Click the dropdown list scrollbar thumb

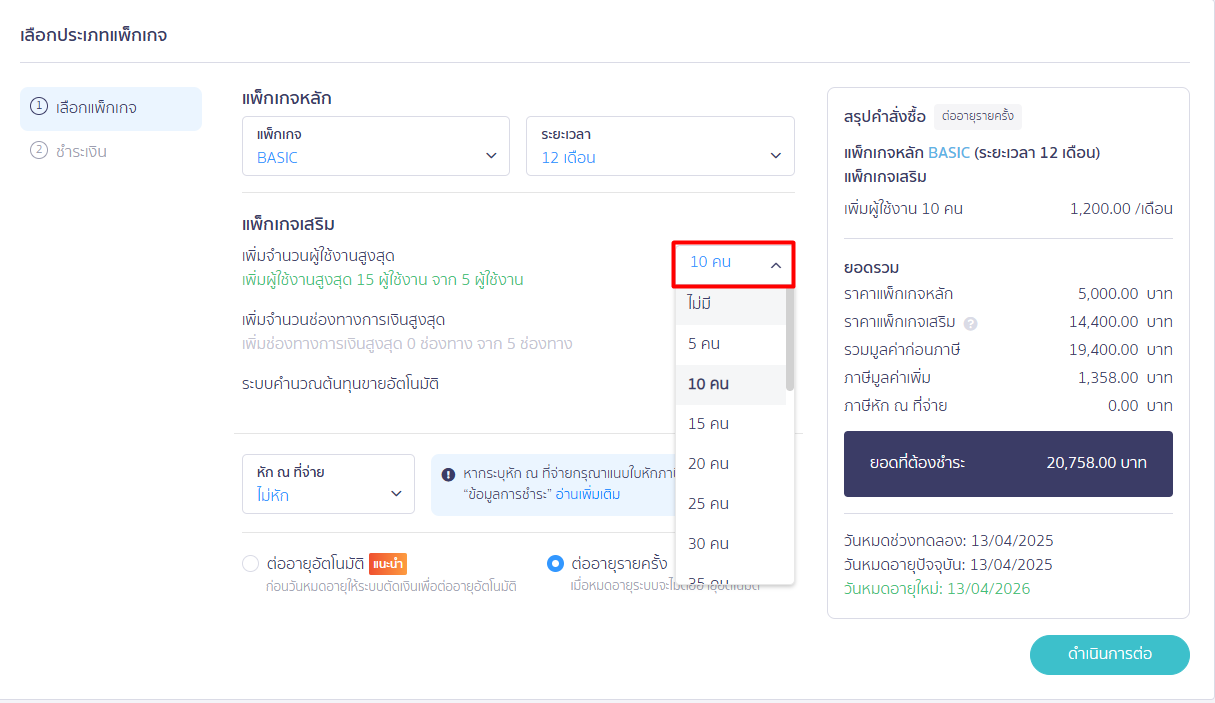click(x=790, y=338)
